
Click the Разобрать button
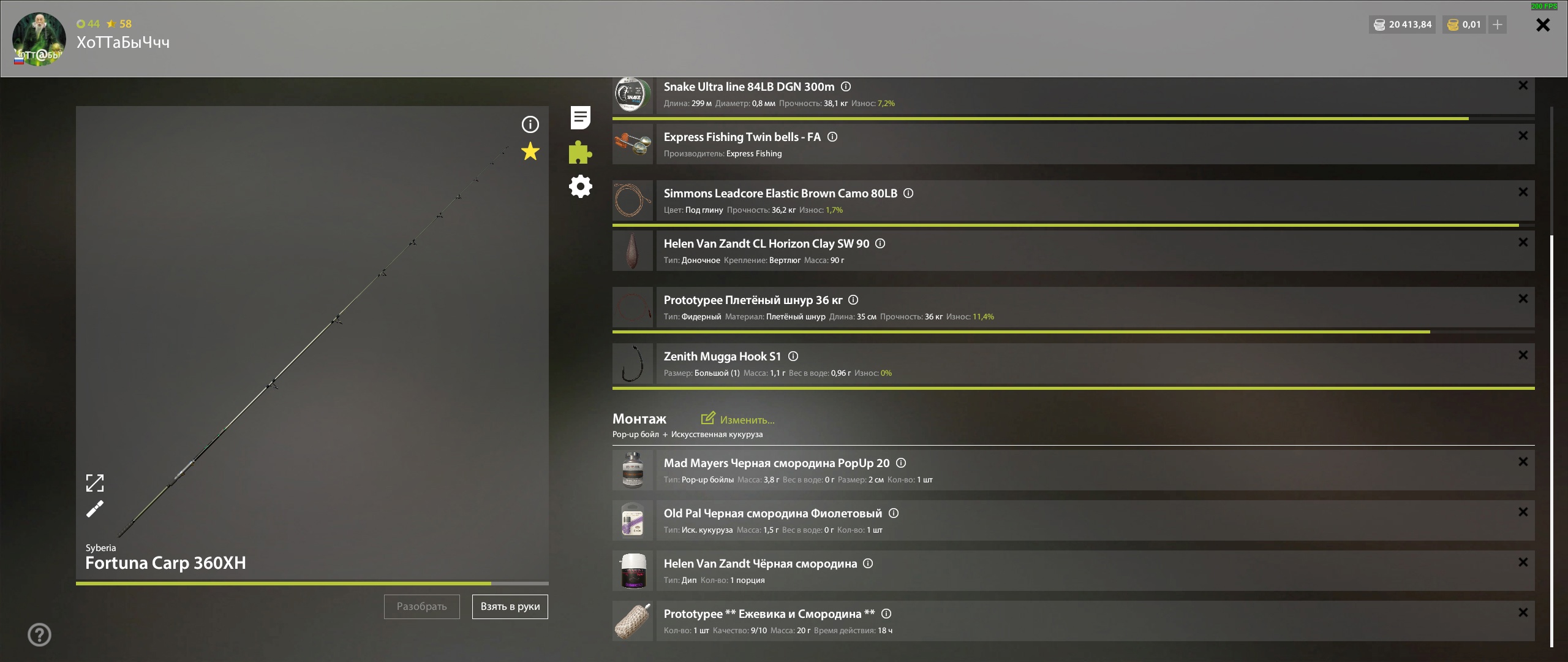pyautogui.click(x=422, y=607)
